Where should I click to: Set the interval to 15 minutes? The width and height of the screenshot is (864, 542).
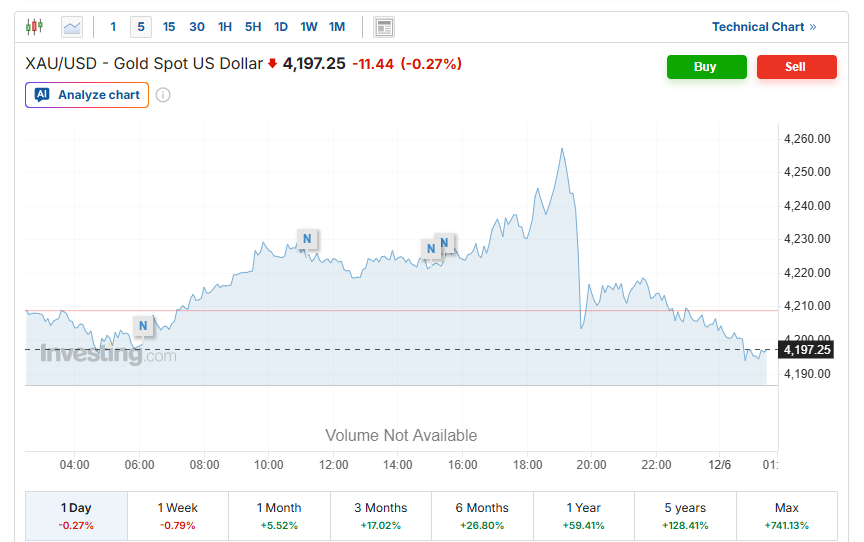tap(169, 27)
